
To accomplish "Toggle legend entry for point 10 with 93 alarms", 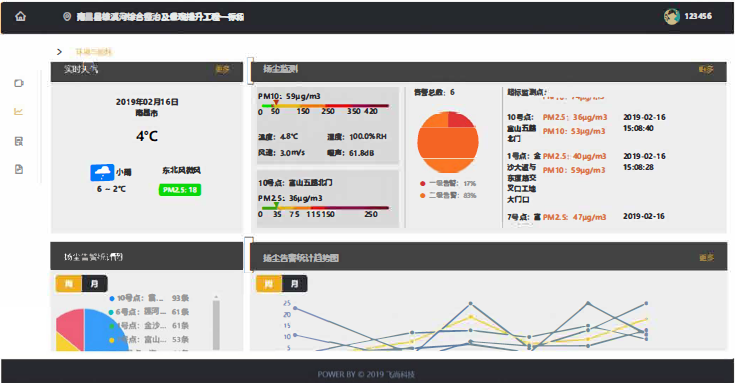I will pos(149,298).
